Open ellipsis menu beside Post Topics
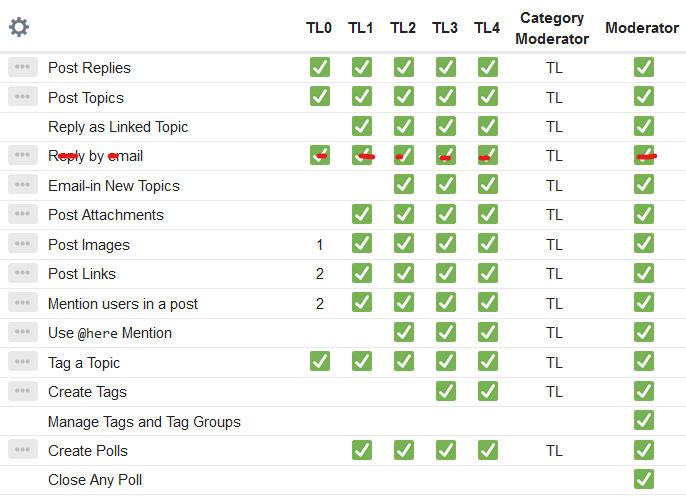The height and width of the screenshot is (496, 686). click(x=23, y=97)
